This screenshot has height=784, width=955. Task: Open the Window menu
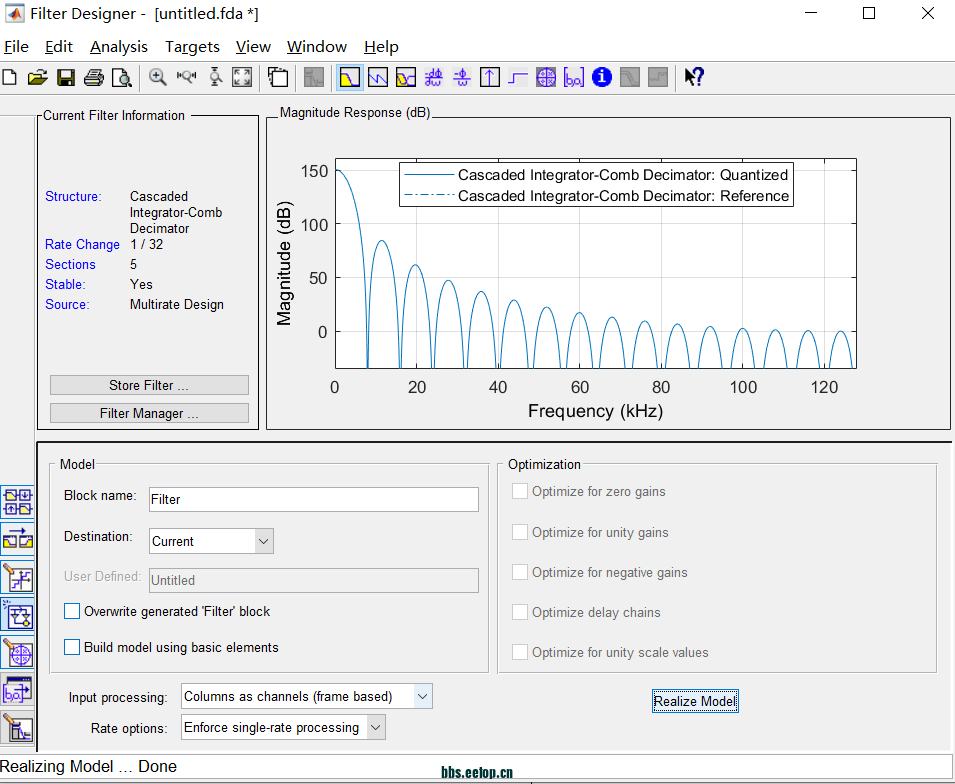(317, 47)
